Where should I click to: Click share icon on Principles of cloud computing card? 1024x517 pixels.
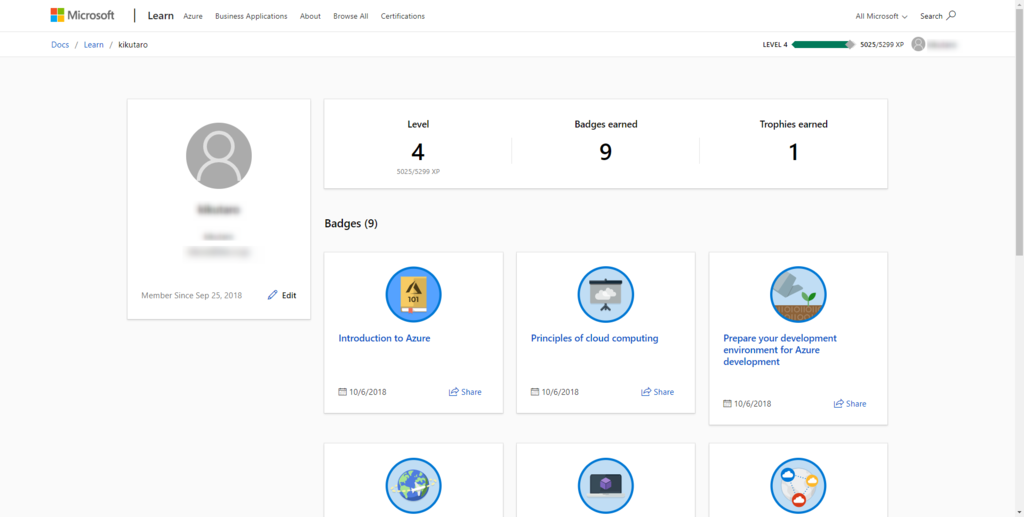tap(646, 392)
